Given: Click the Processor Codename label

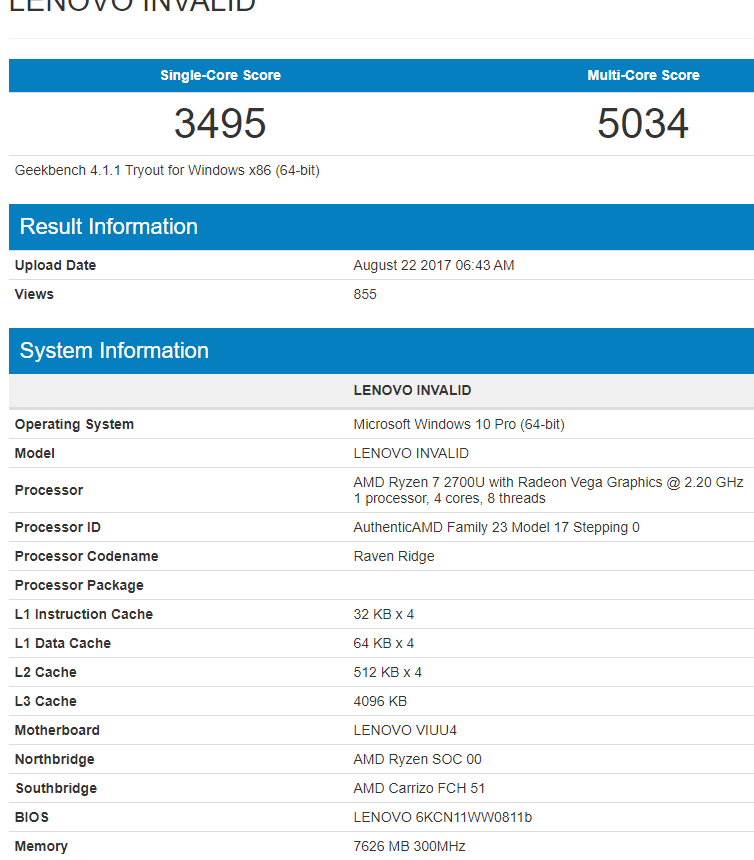Looking at the screenshot, I should click(x=87, y=557).
